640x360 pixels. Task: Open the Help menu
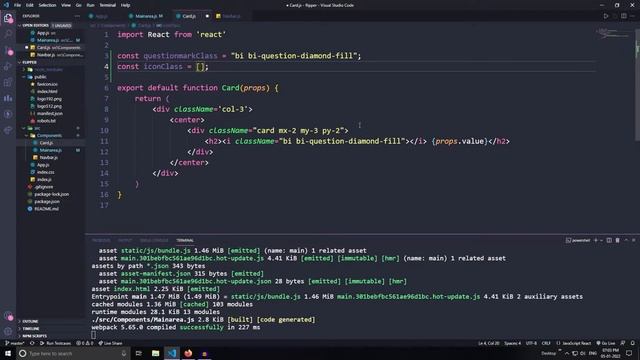[x=125, y=5]
